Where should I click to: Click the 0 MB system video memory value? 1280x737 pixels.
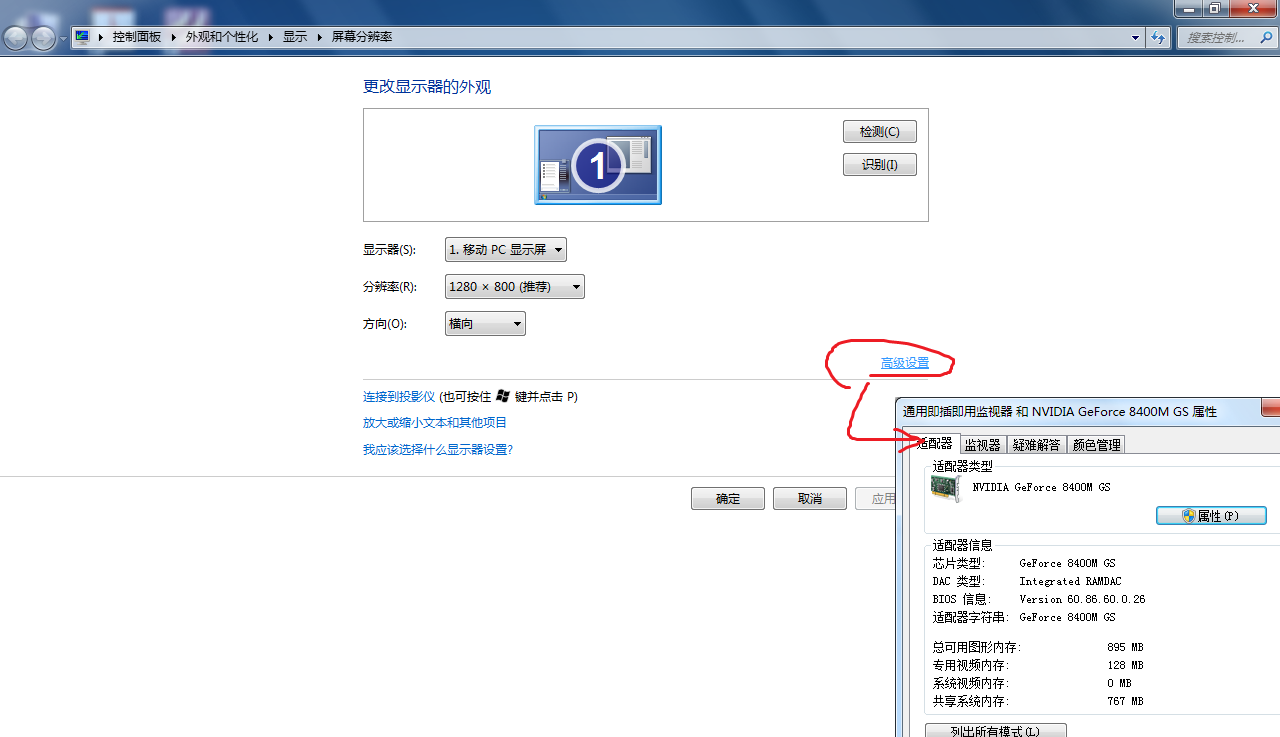[x=1119, y=683]
